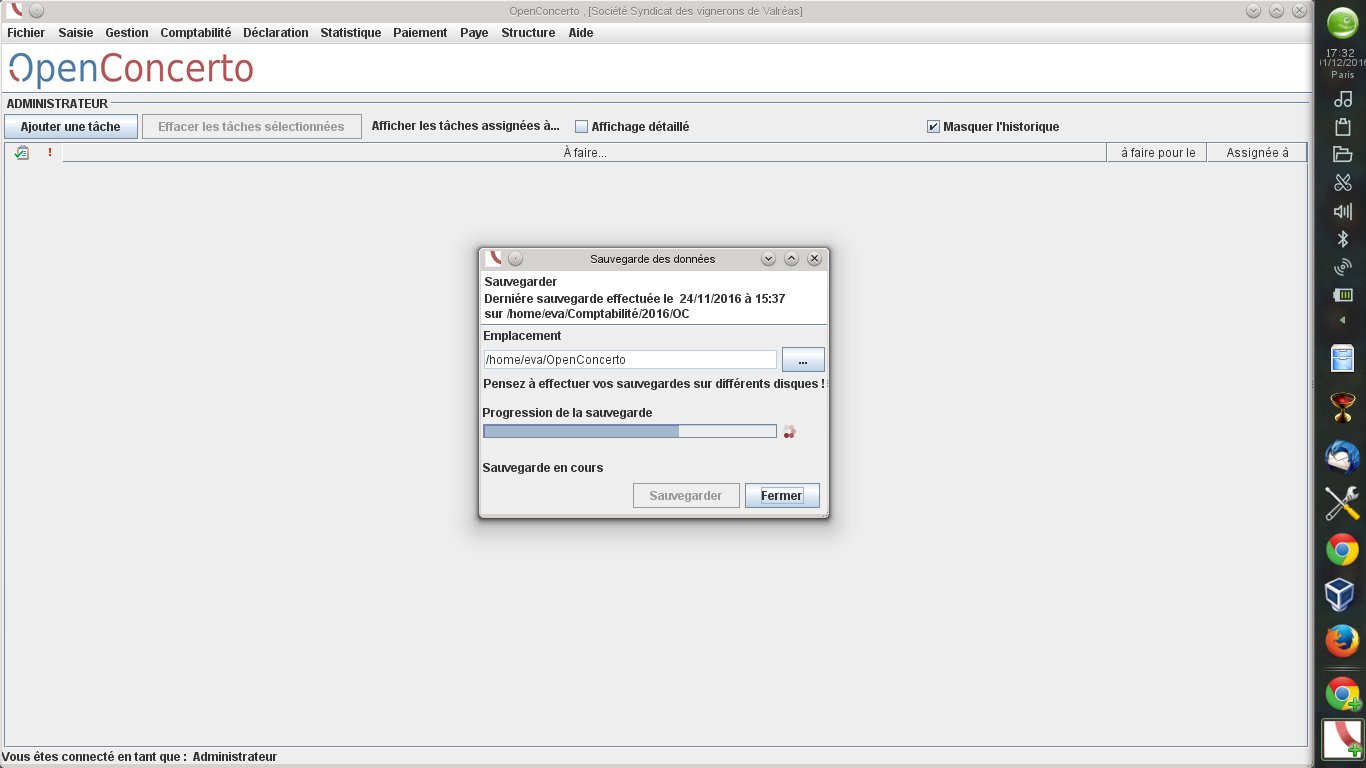The image size is (1366, 768).
Task: Sort by the Assignée à column header
Action: pyautogui.click(x=1257, y=153)
